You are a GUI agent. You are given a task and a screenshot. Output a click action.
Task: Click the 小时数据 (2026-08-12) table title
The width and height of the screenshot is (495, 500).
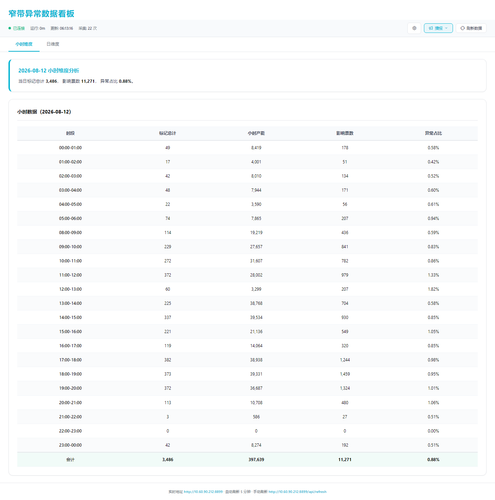(x=44, y=112)
